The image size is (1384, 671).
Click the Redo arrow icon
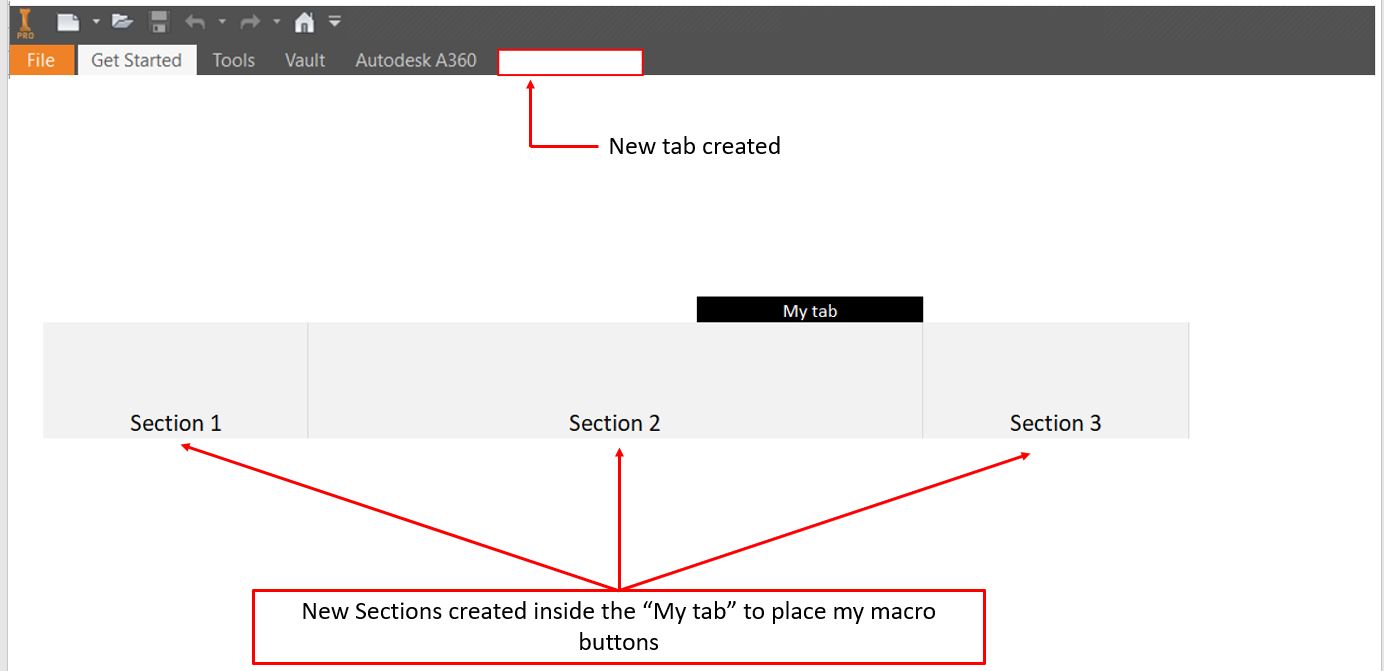pos(250,21)
